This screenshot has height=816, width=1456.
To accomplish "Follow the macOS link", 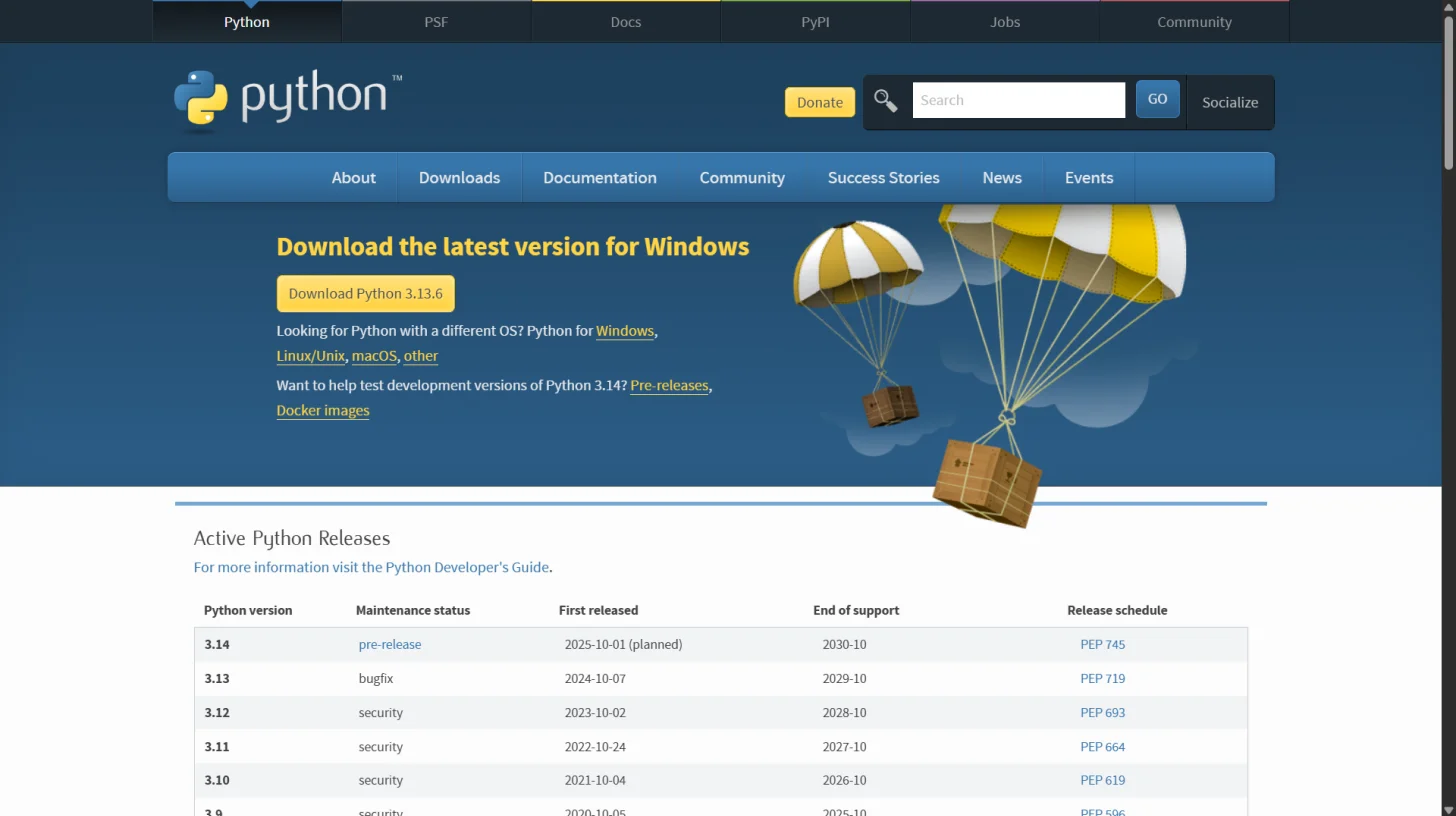I will click(374, 356).
